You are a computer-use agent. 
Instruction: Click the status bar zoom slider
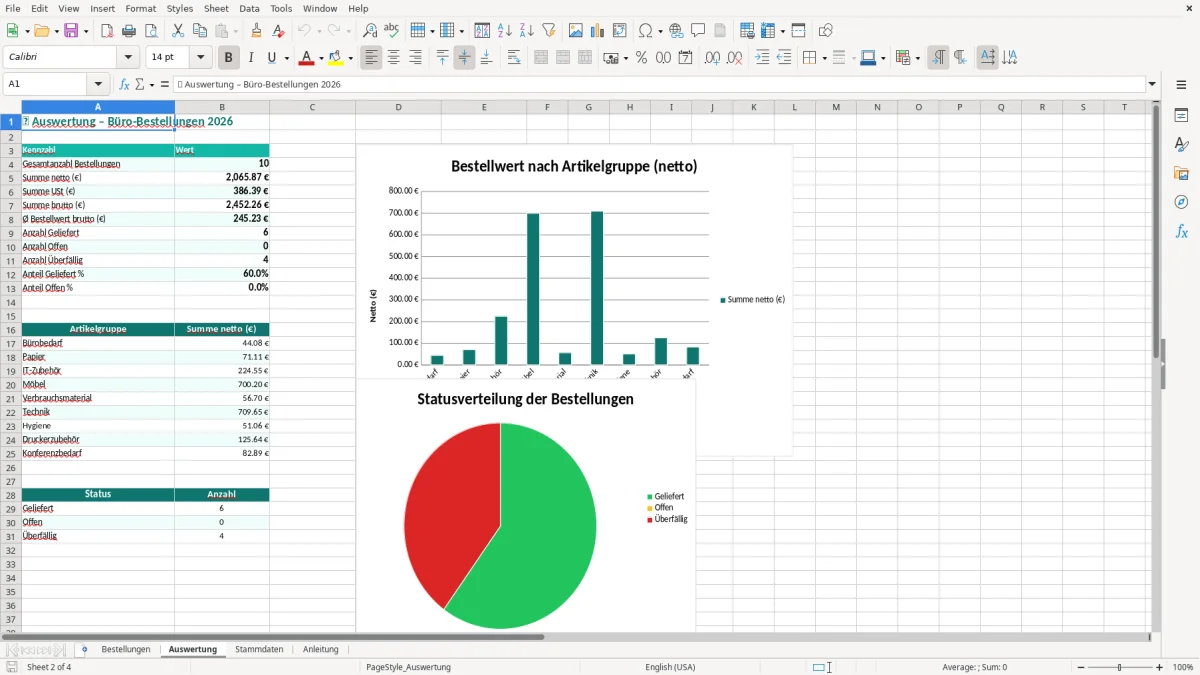tap(1119, 667)
